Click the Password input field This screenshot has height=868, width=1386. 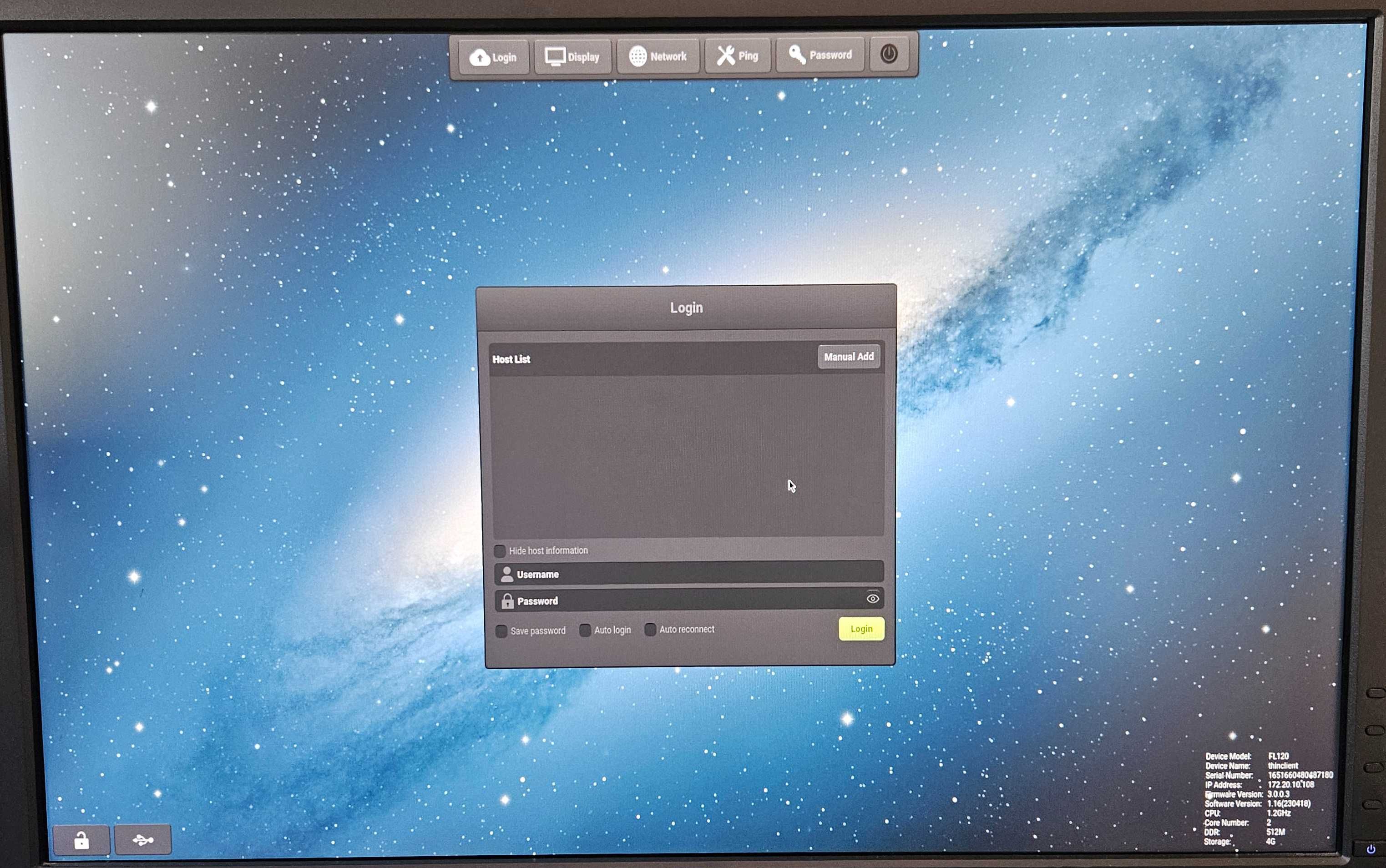tap(689, 599)
